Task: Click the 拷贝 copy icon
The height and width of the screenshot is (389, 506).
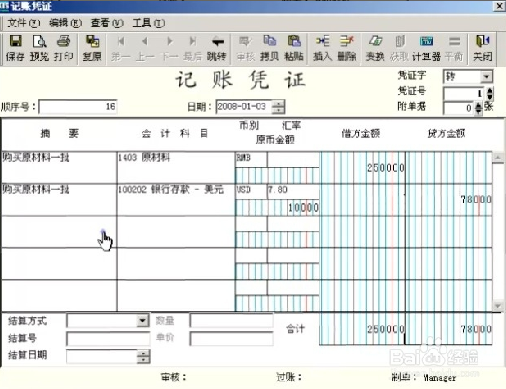Action: [x=270, y=41]
